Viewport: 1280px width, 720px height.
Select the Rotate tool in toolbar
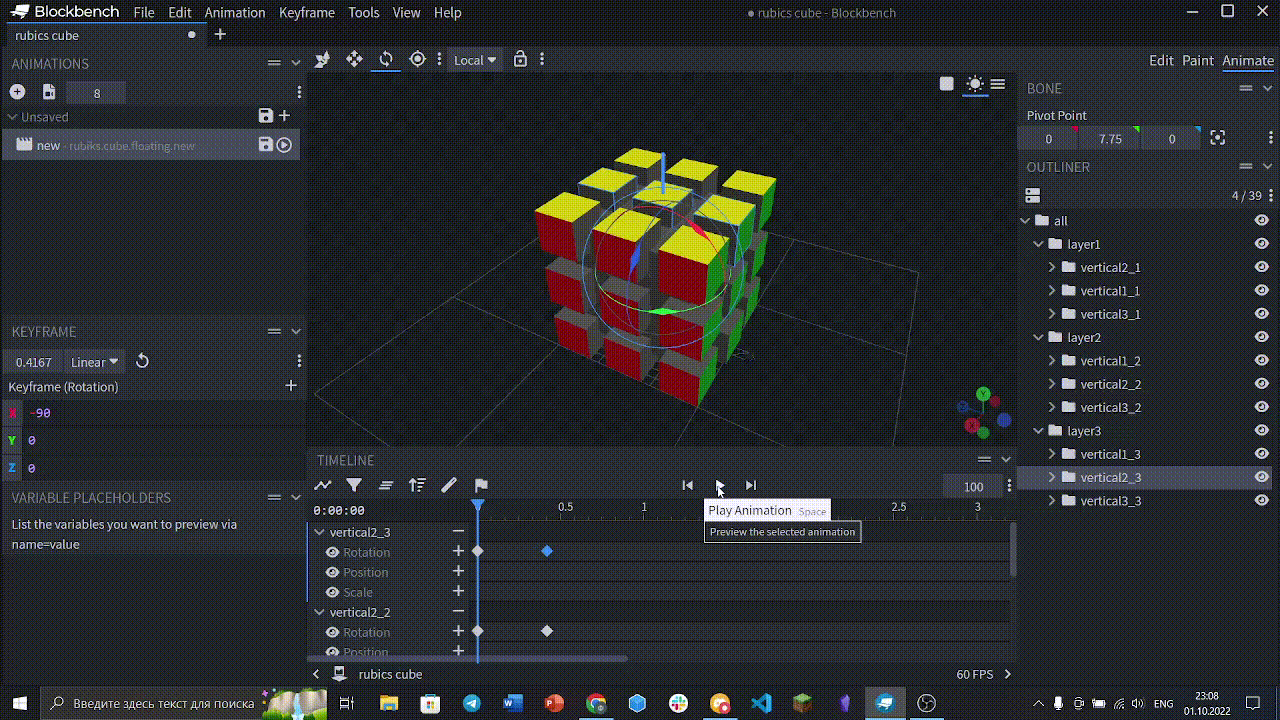coord(386,60)
